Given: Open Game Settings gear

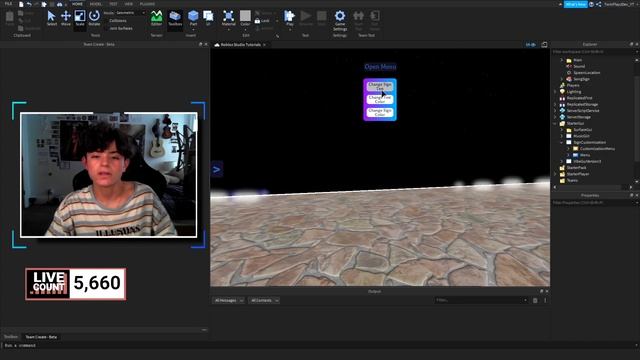Looking at the screenshot, I should [340, 20].
